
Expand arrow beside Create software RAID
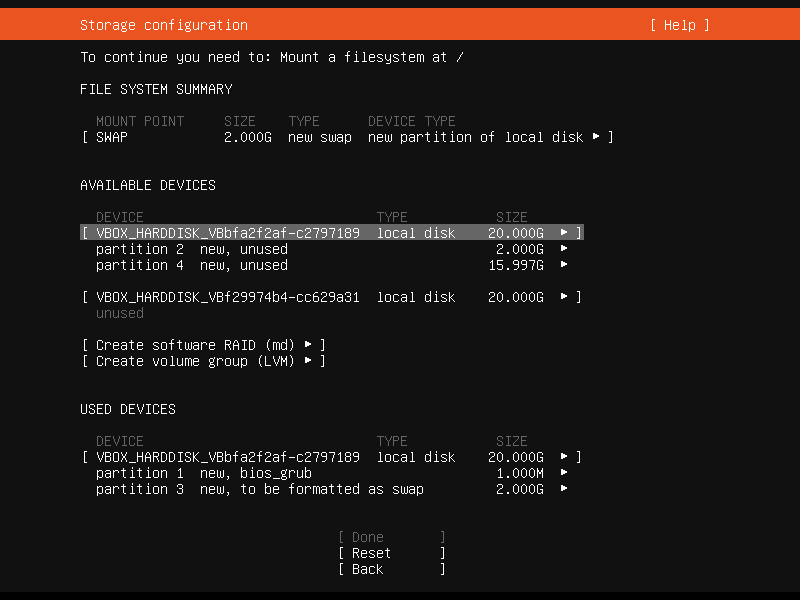click(x=308, y=344)
